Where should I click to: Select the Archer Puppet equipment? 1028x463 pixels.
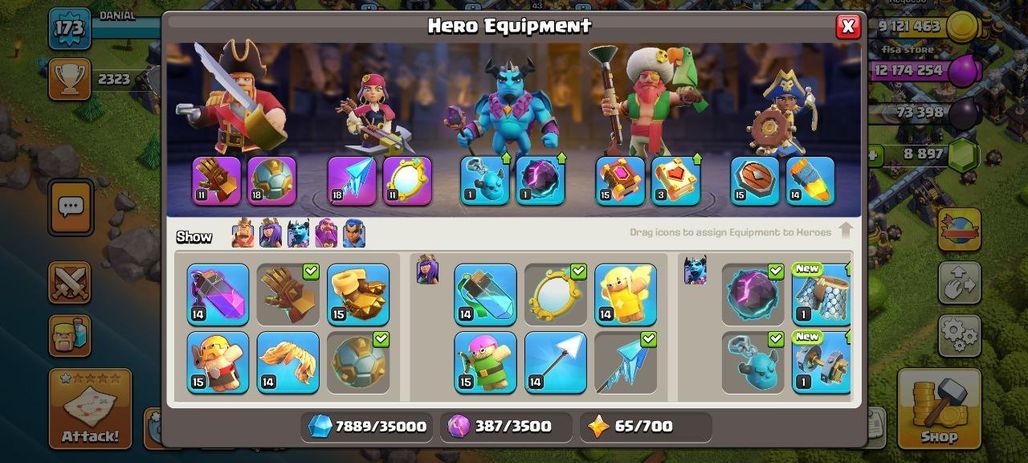pyautogui.click(x=485, y=363)
